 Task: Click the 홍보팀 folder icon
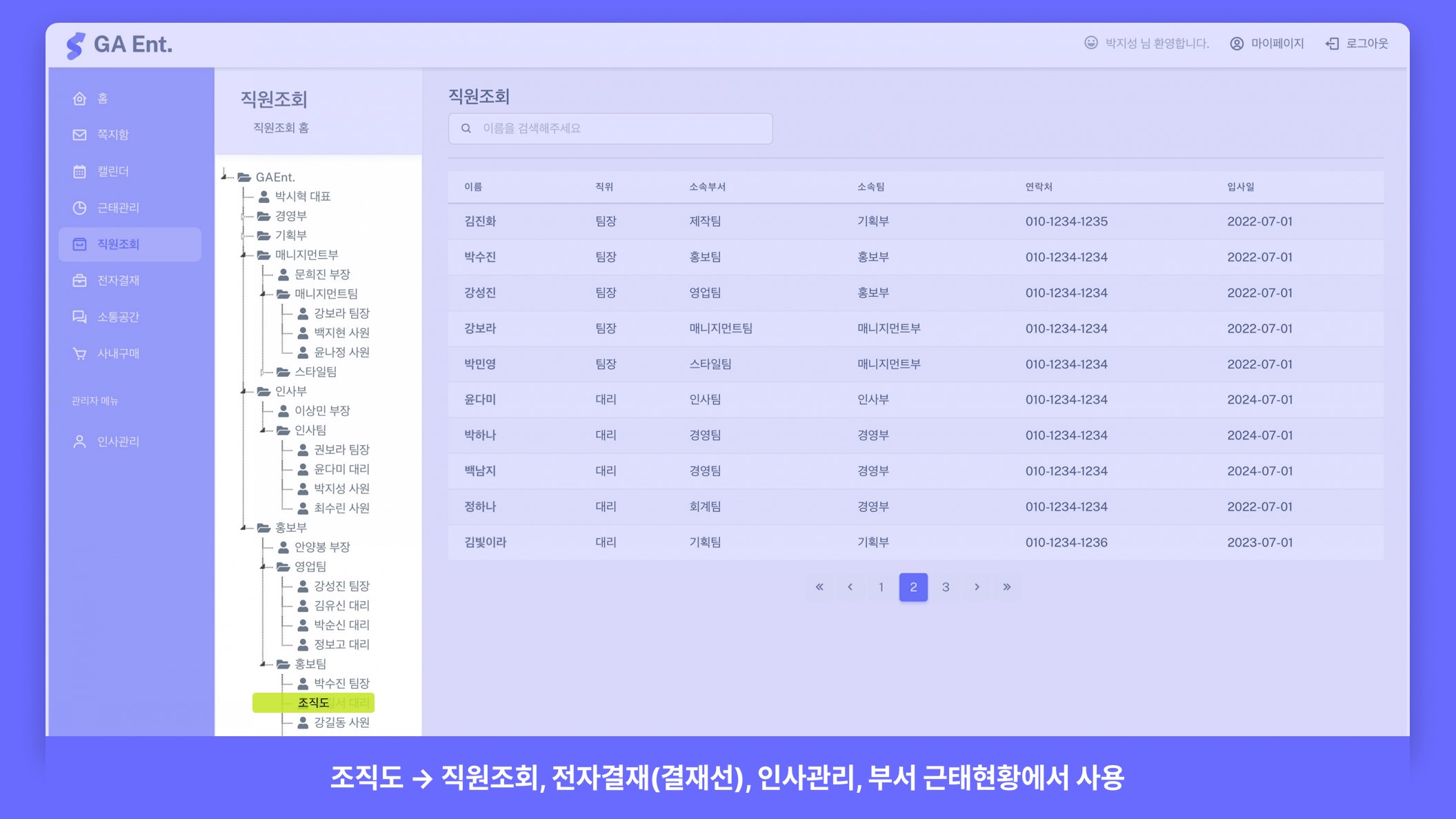coord(283,664)
